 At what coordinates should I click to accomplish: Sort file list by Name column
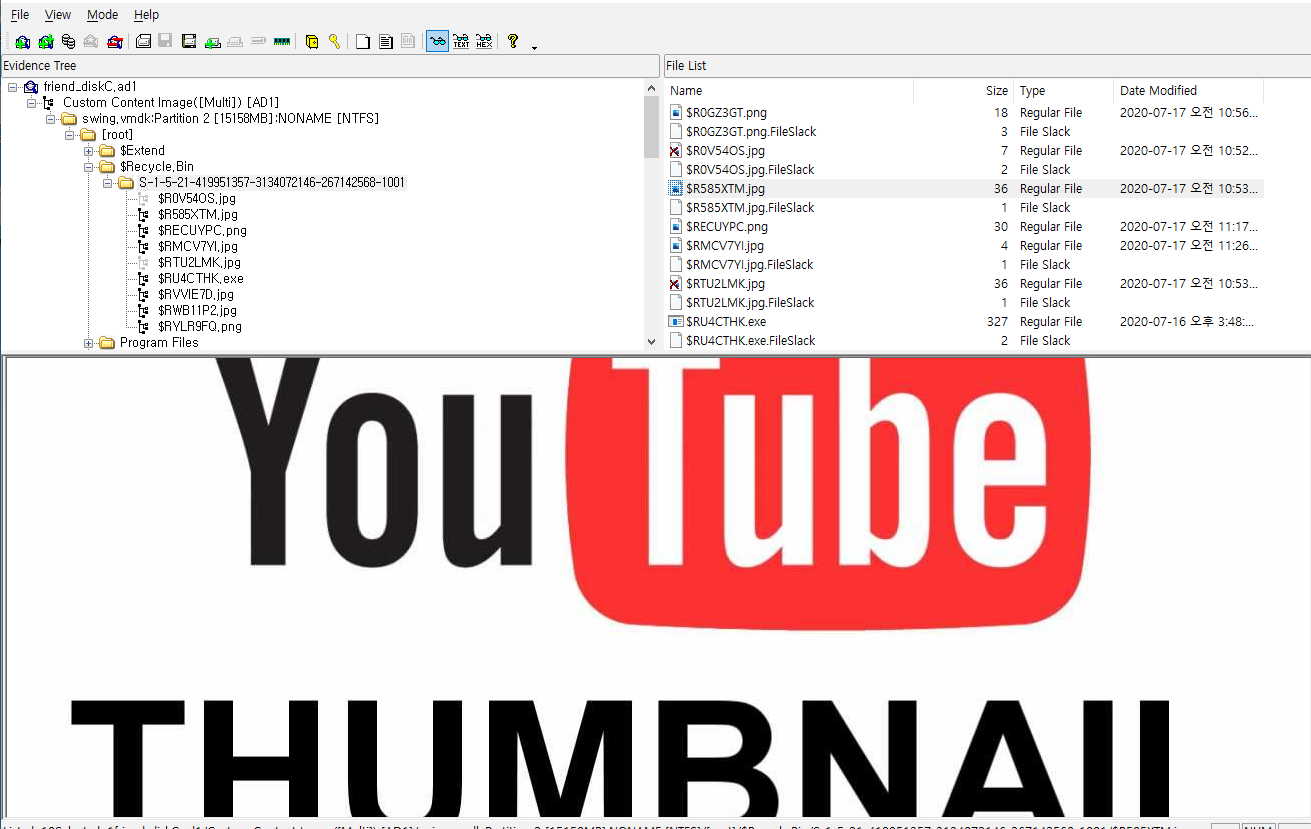789,90
